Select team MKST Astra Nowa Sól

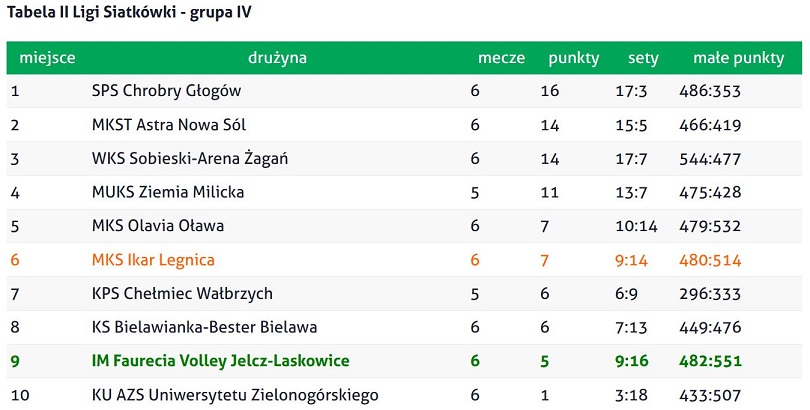pyautogui.click(x=169, y=125)
